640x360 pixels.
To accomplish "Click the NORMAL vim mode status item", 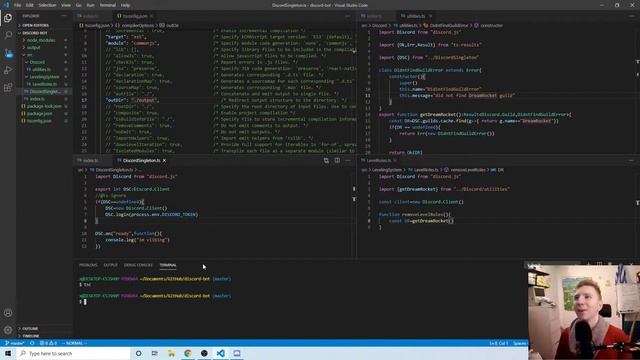I will [x=74, y=343].
